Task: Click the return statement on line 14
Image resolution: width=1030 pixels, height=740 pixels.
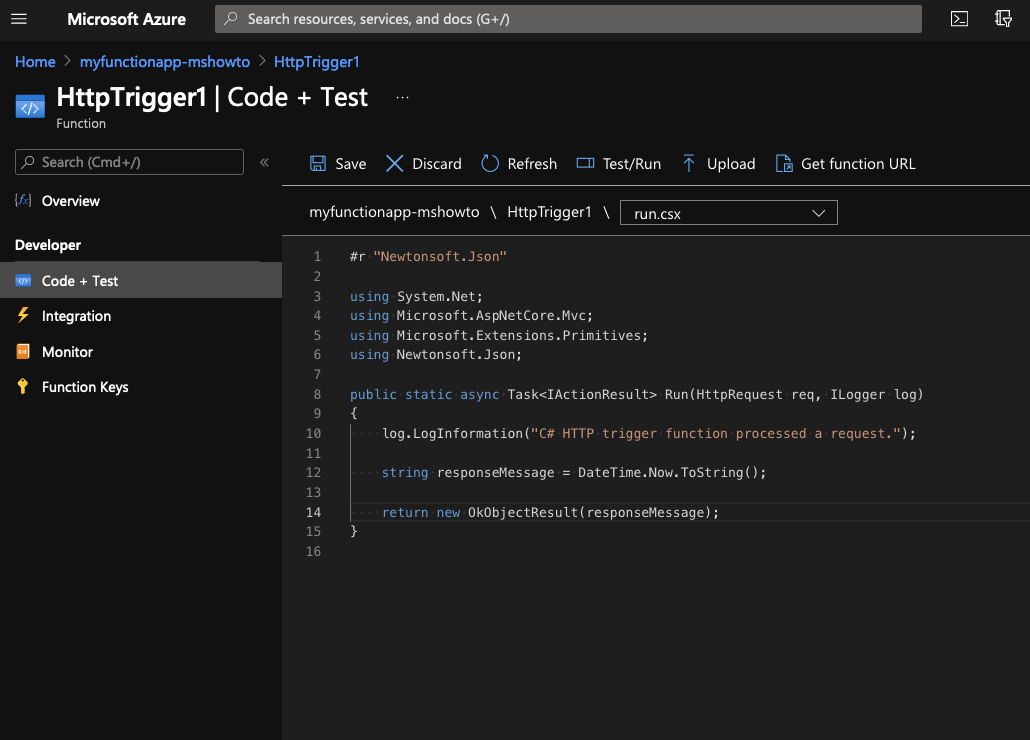Action: pyautogui.click(x=550, y=512)
